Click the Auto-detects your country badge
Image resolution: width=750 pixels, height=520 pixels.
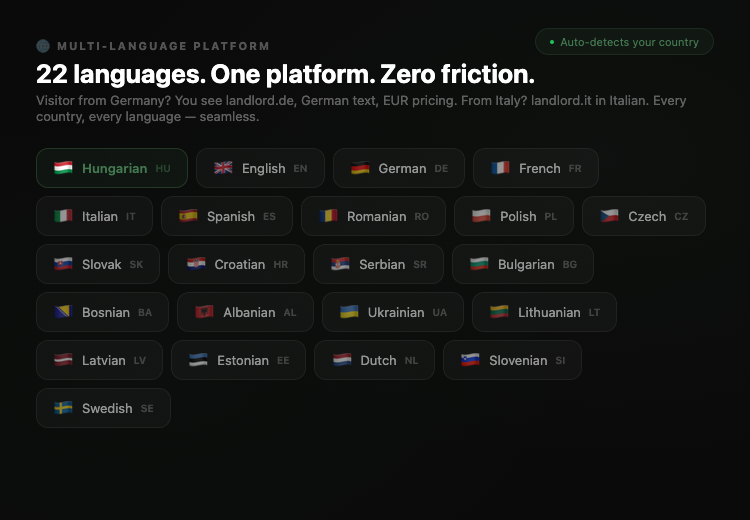[x=624, y=42]
